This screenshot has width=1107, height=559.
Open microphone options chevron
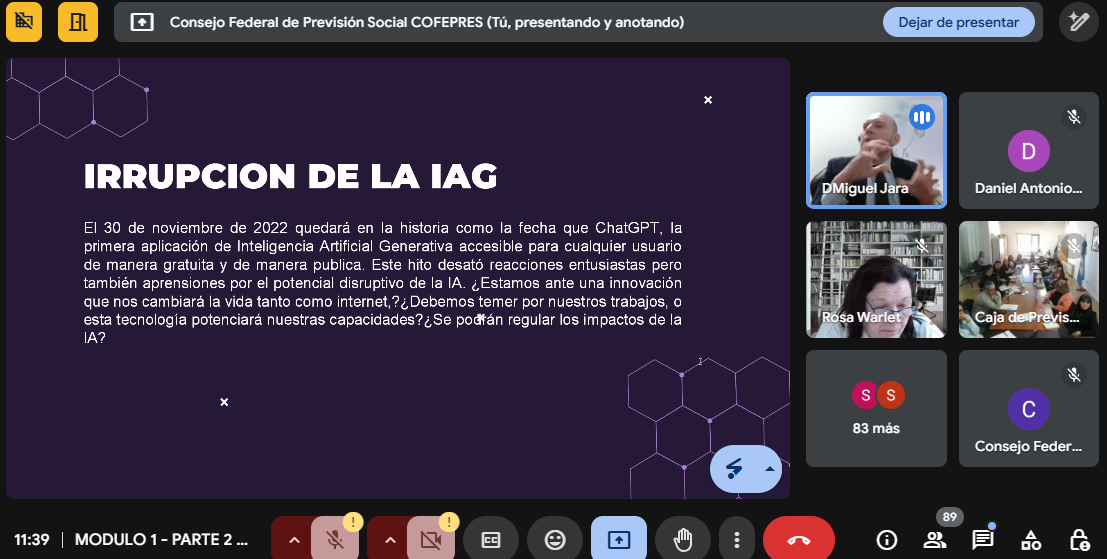(x=294, y=540)
